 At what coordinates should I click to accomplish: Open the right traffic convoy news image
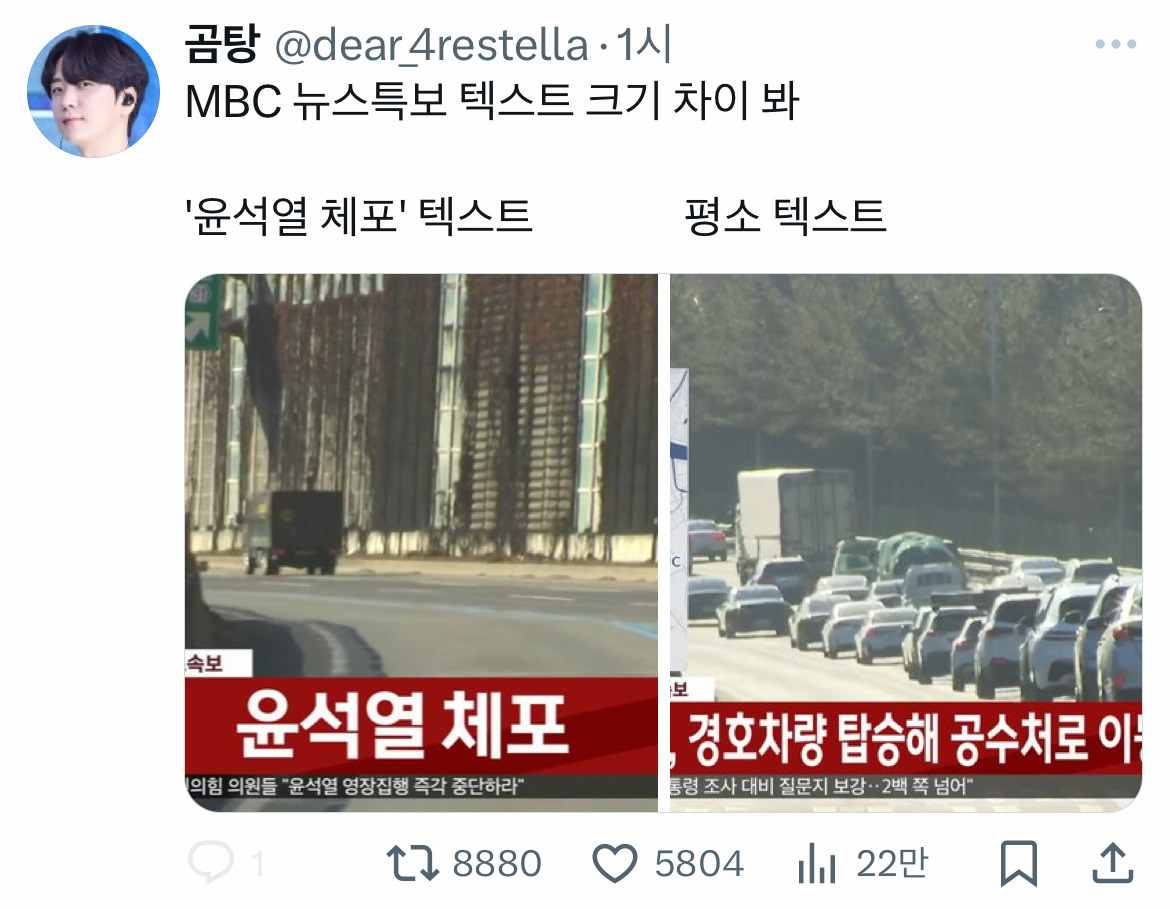[x=906, y=543]
